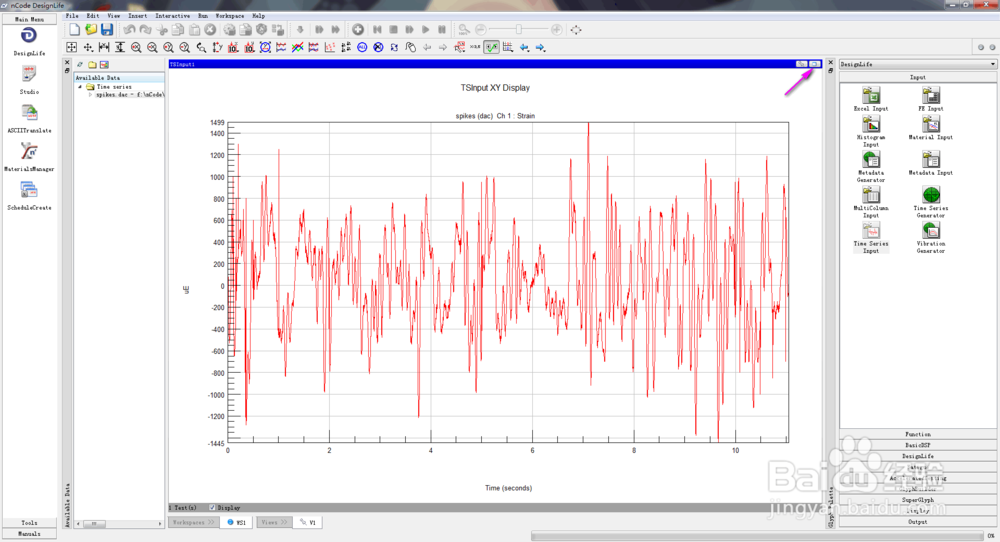Open the View menu
1000x542 pixels.
coord(114,15)
